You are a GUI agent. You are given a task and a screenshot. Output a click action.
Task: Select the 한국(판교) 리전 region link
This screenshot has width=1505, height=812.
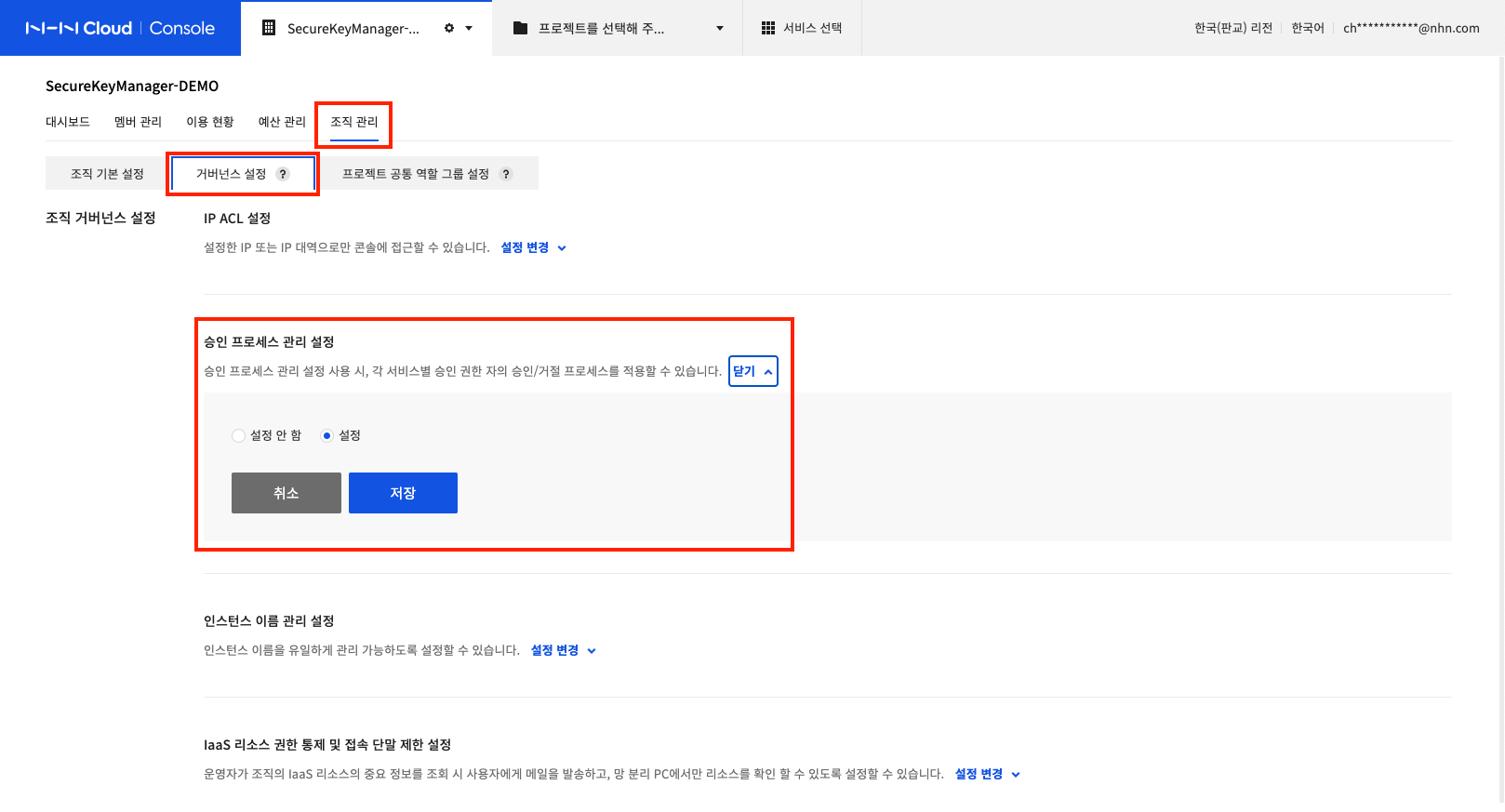pyautogui.click(x=1233, y=28)
